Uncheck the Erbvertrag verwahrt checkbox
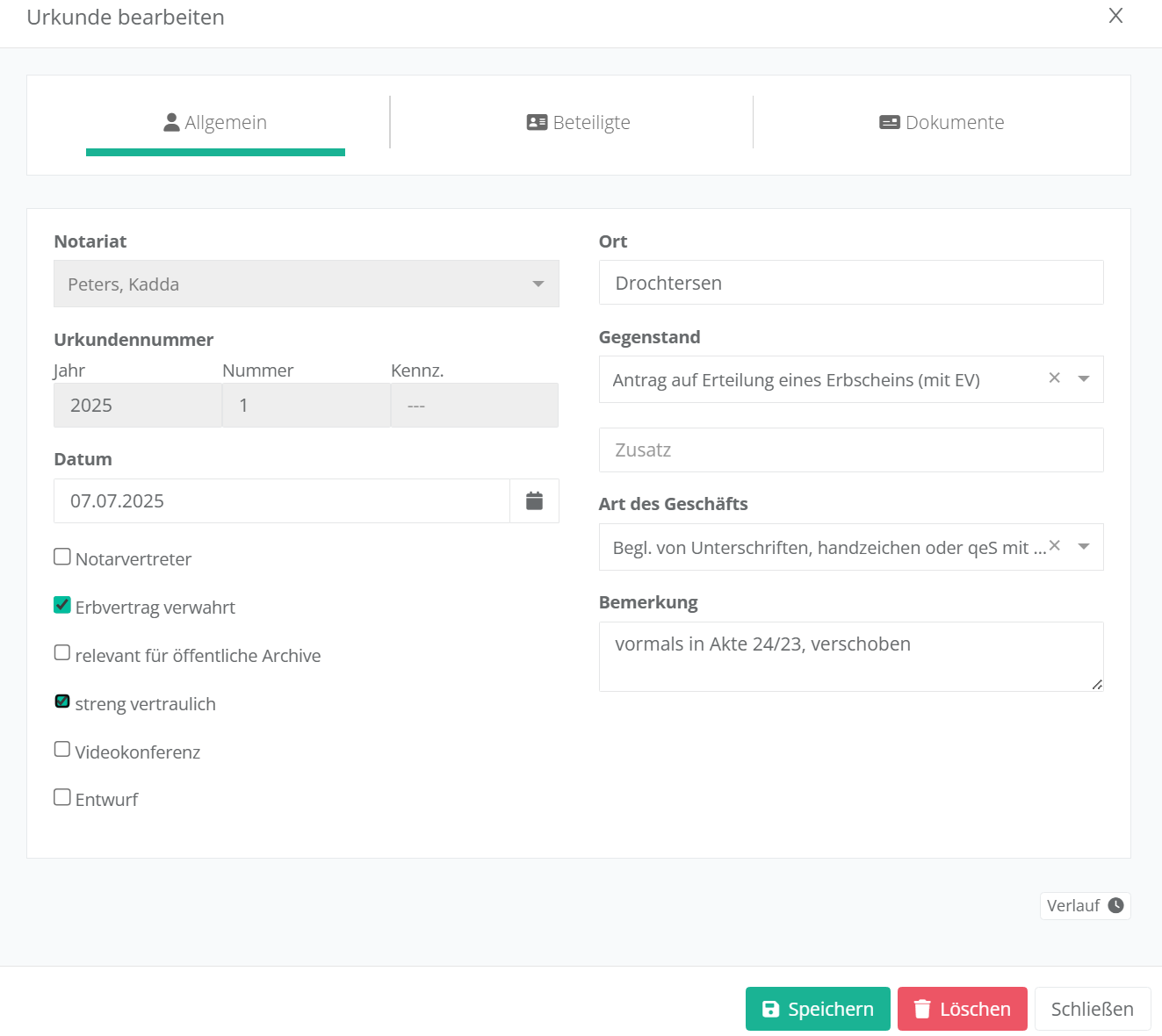Screen dimensions: 1162x1036 click(x=62, y=605)
